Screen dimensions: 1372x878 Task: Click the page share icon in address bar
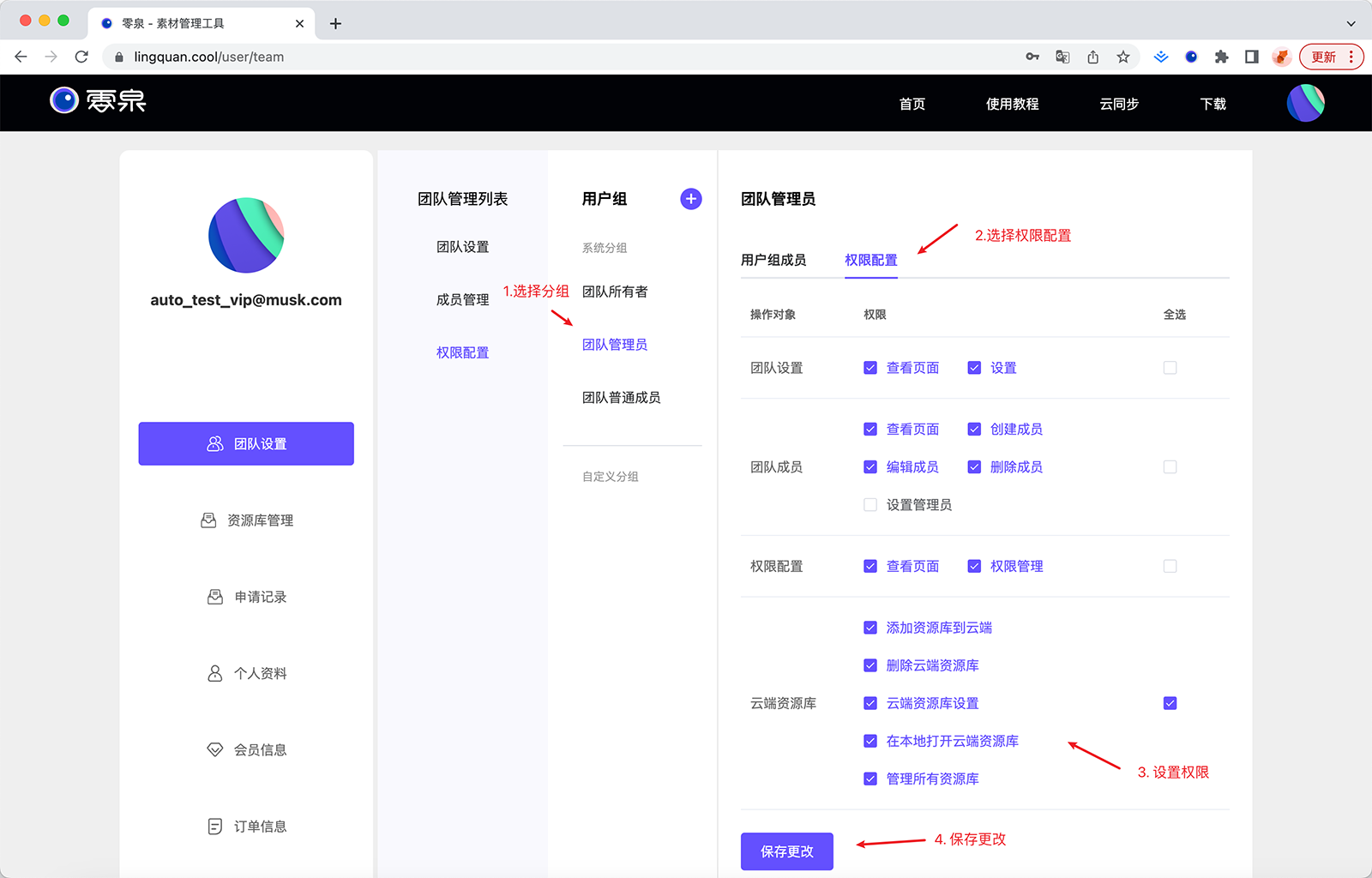tap(1092, 57)
